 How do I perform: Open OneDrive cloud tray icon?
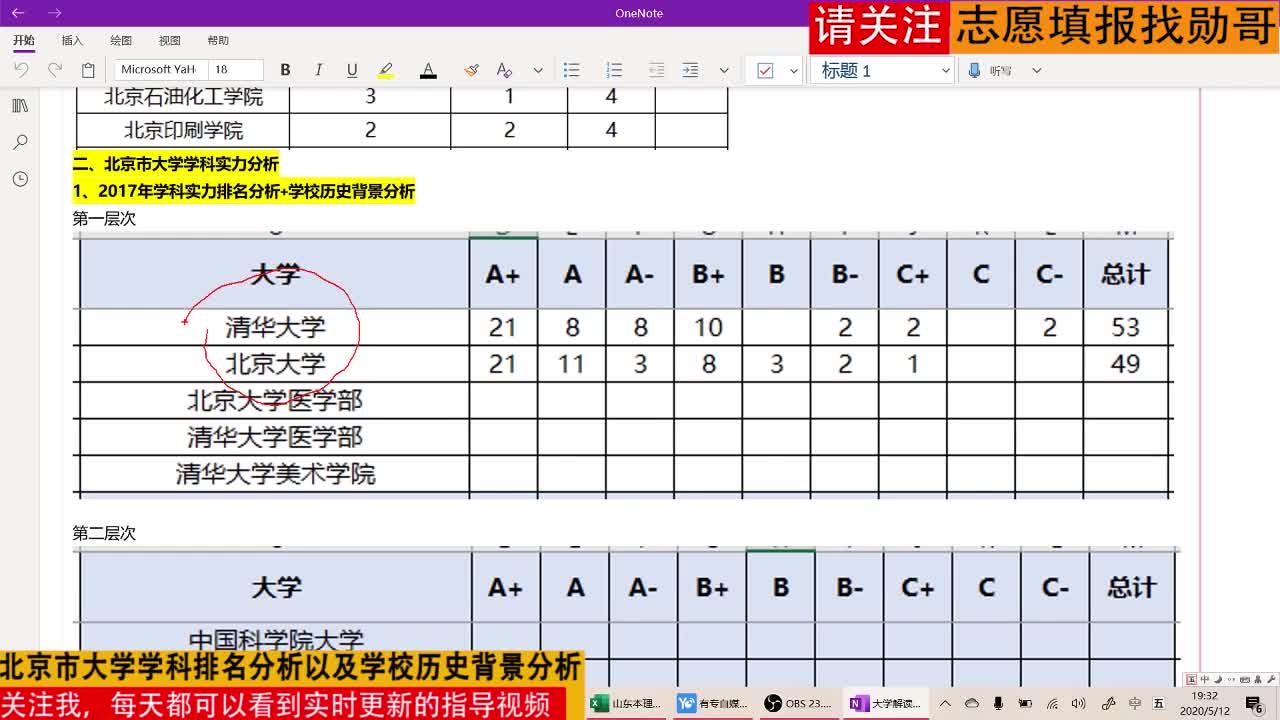(x=972, y=704)
